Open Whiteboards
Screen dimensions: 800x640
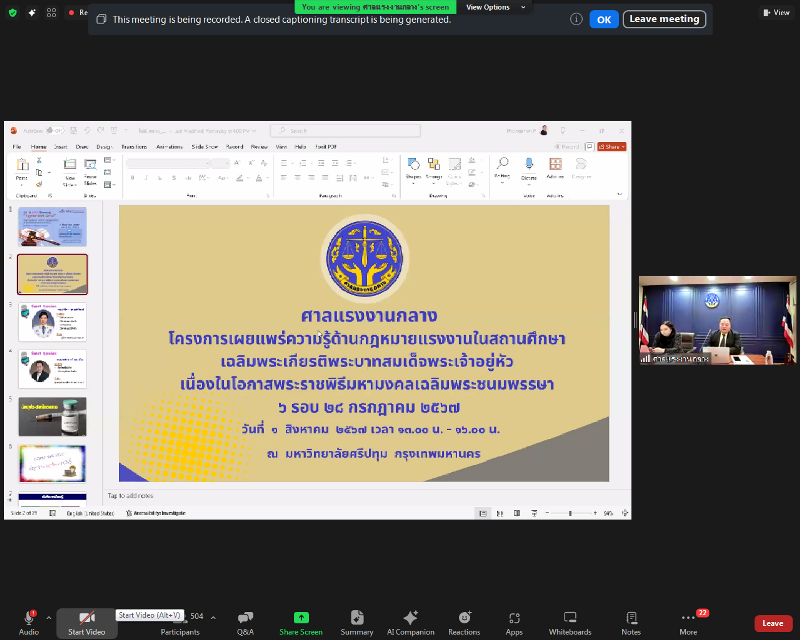(570, 623)
